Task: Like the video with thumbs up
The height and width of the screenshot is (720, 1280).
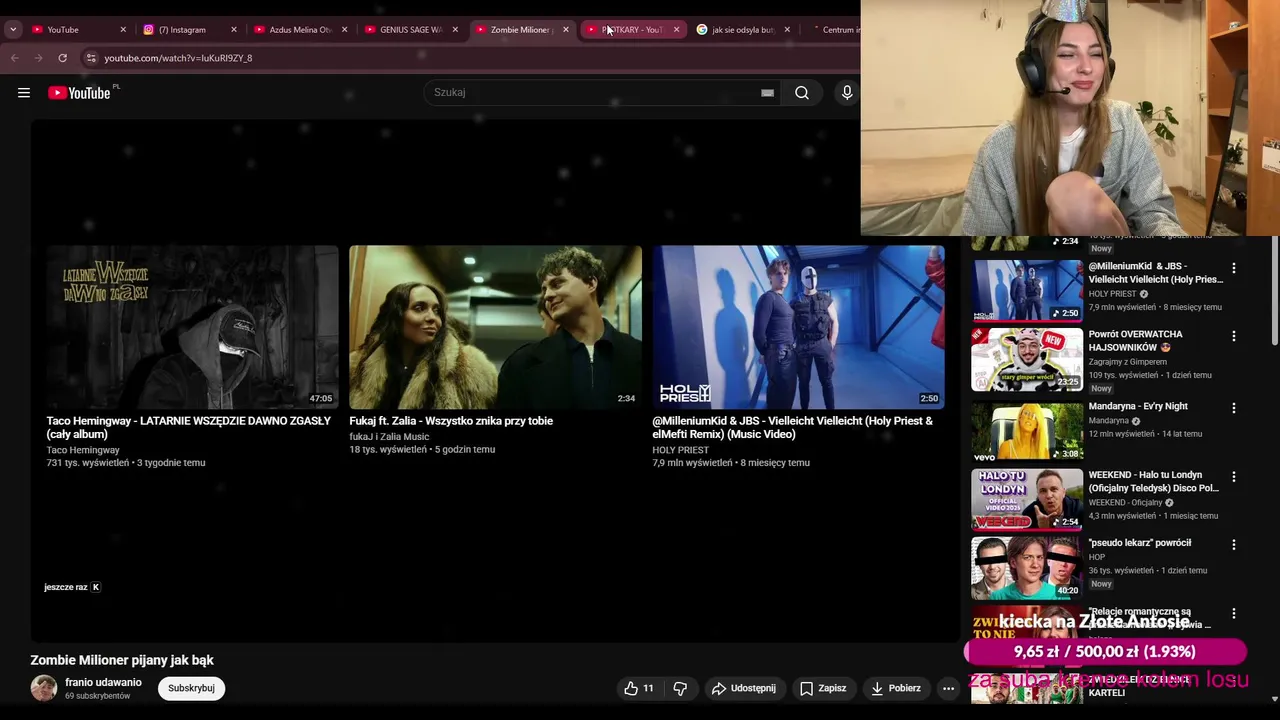Action: [638, 688]
